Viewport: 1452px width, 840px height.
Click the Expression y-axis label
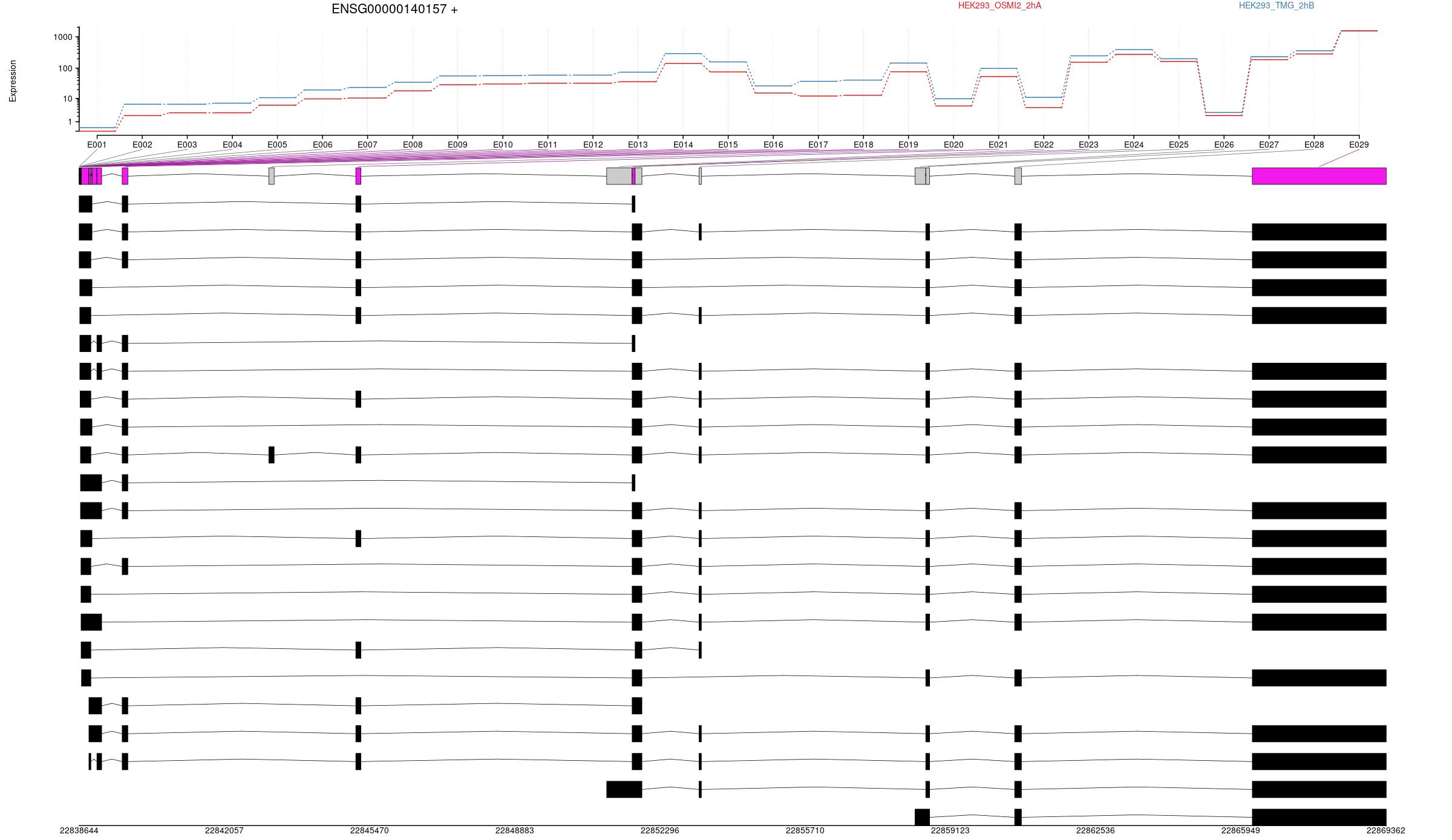tap(13, 80)
